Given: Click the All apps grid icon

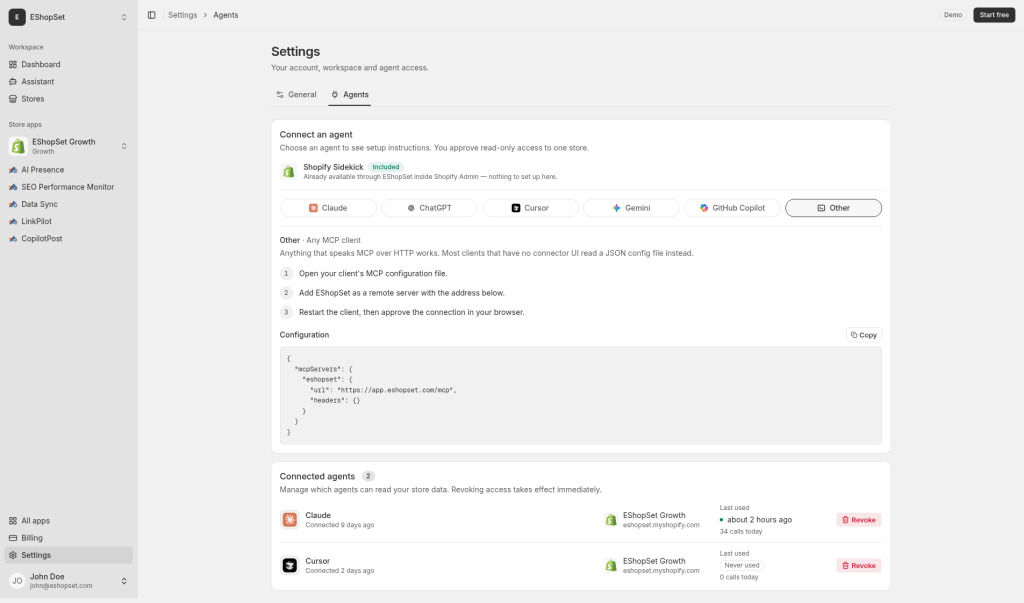Looking at the screenshot, I should pos(13,521).
